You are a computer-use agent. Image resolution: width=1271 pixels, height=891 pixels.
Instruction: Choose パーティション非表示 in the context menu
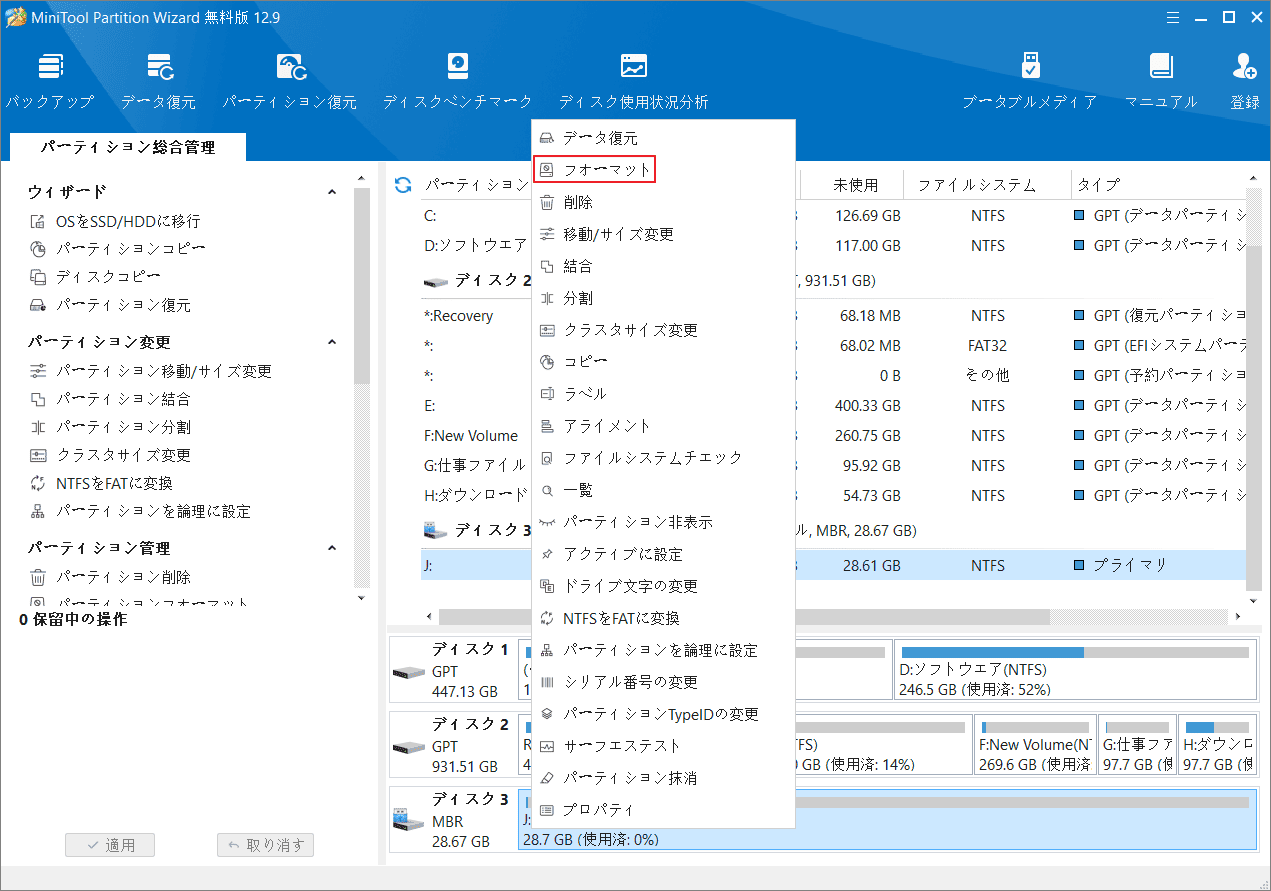663,522
